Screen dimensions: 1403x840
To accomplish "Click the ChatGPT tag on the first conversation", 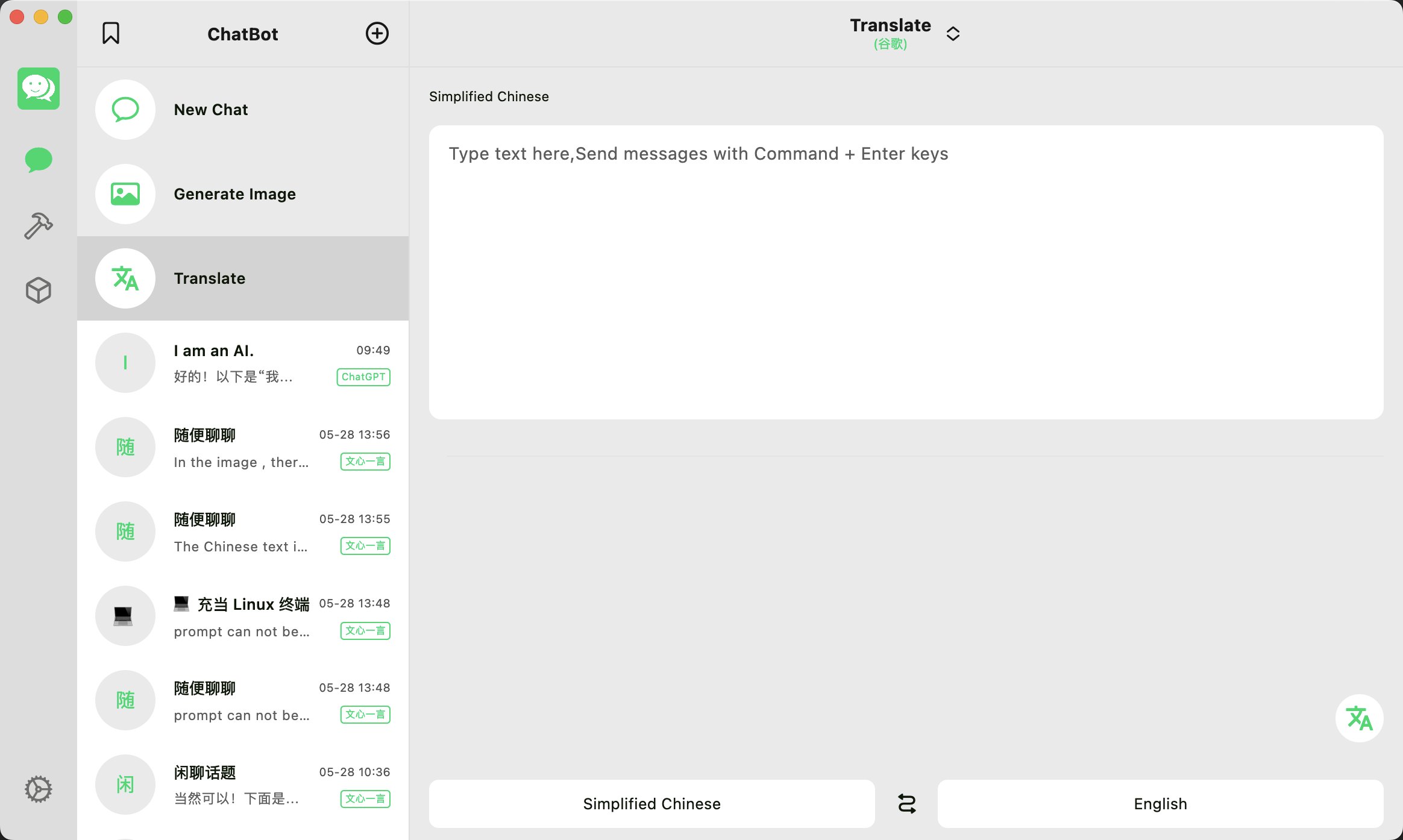I will click(x=363, y=377).
